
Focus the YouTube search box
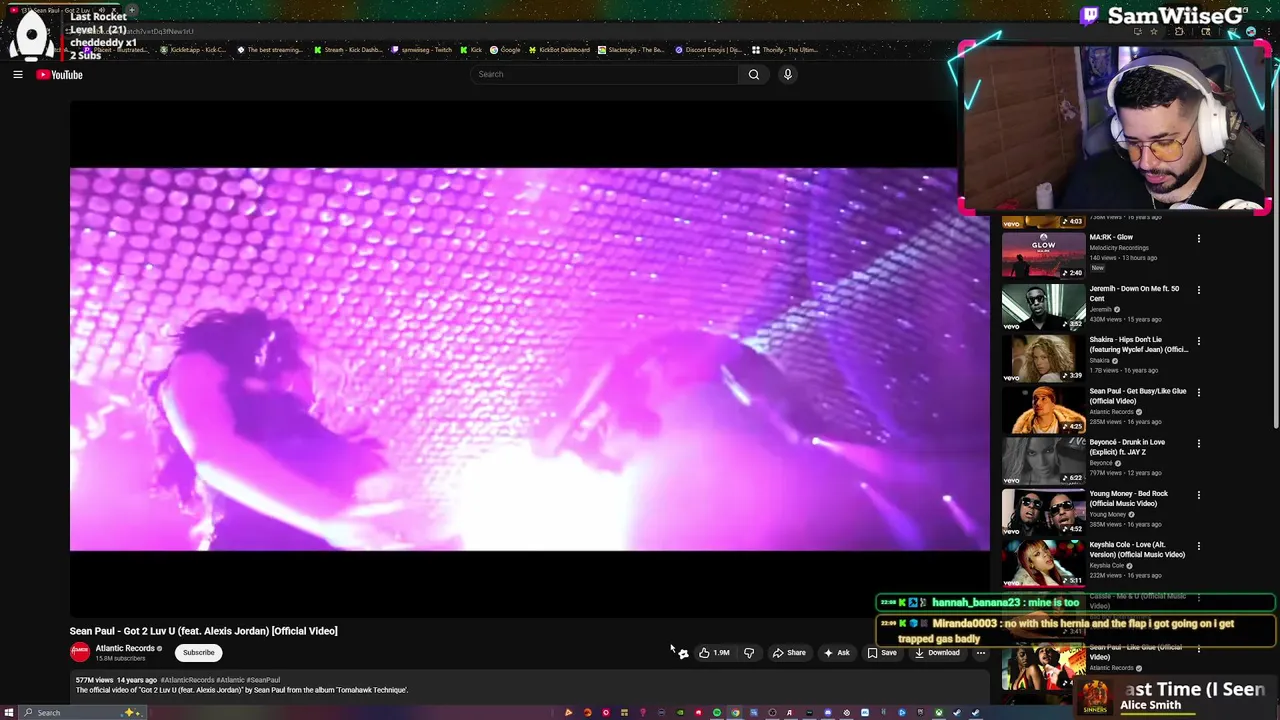tap(604, 74)
